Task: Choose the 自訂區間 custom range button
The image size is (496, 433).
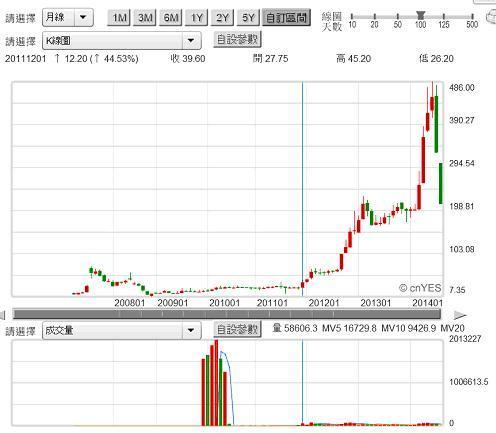Action: [x=286, y=18]
